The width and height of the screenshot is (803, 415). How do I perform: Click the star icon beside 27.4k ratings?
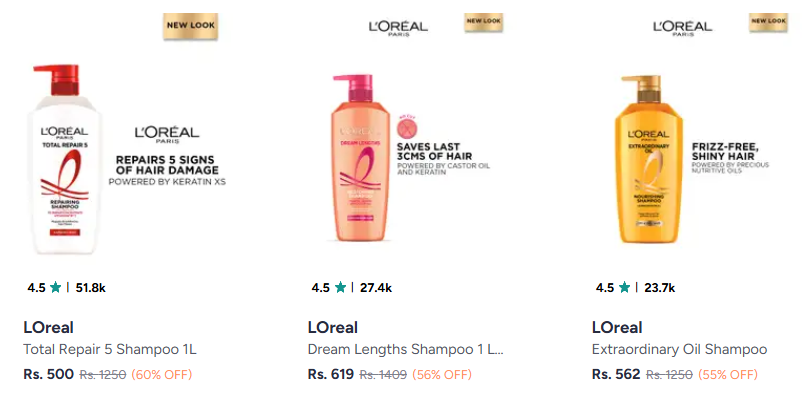(x=341, y=288)
